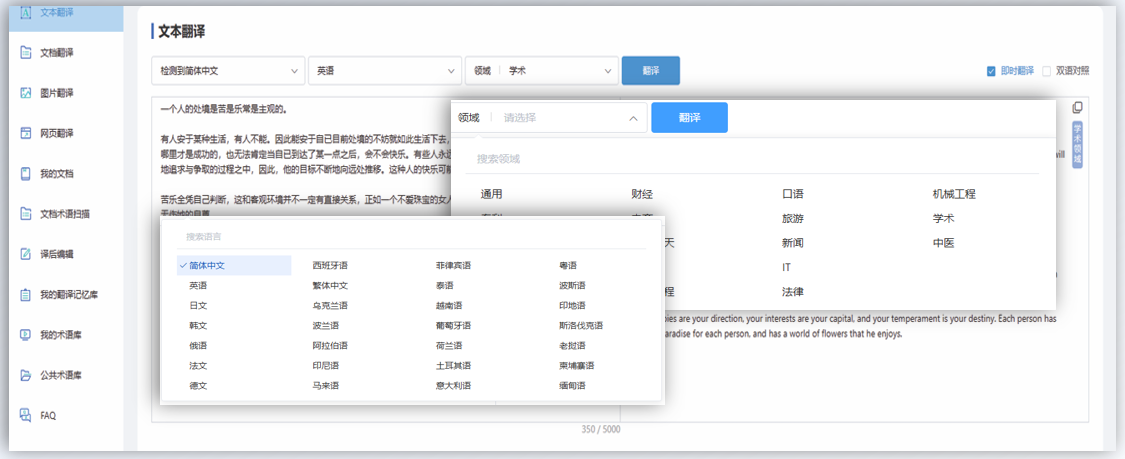The image size is (1125, 459).
Task: Pick 土耳其语 in the language list
Action: (453, 366)
